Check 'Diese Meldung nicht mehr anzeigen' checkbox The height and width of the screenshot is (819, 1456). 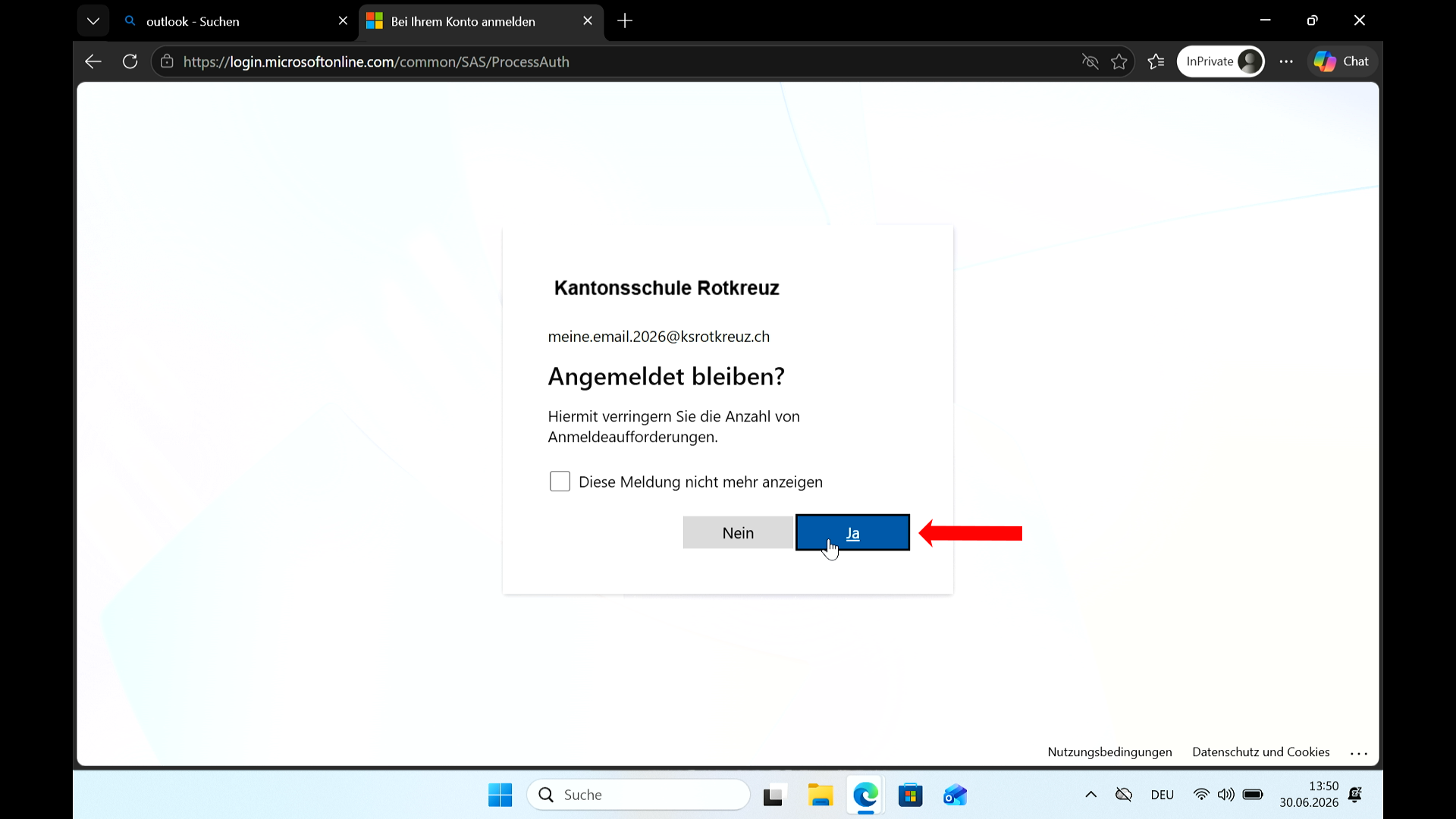coord(560,482)
